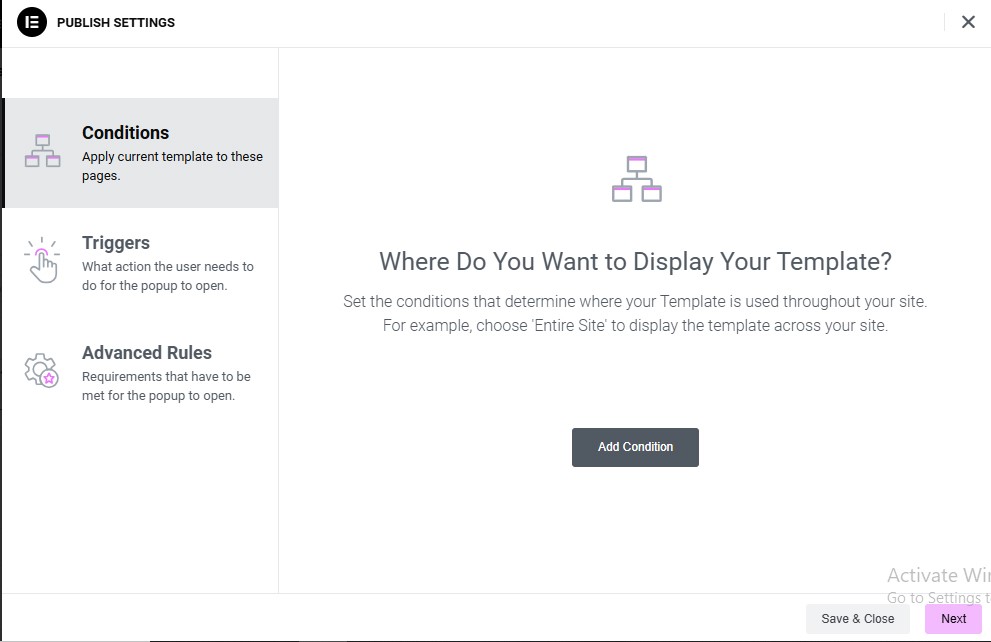This screenshot has width=991, height=642.
Task: Switch to the Advanced Rules tab
Action: click(140, 373)
